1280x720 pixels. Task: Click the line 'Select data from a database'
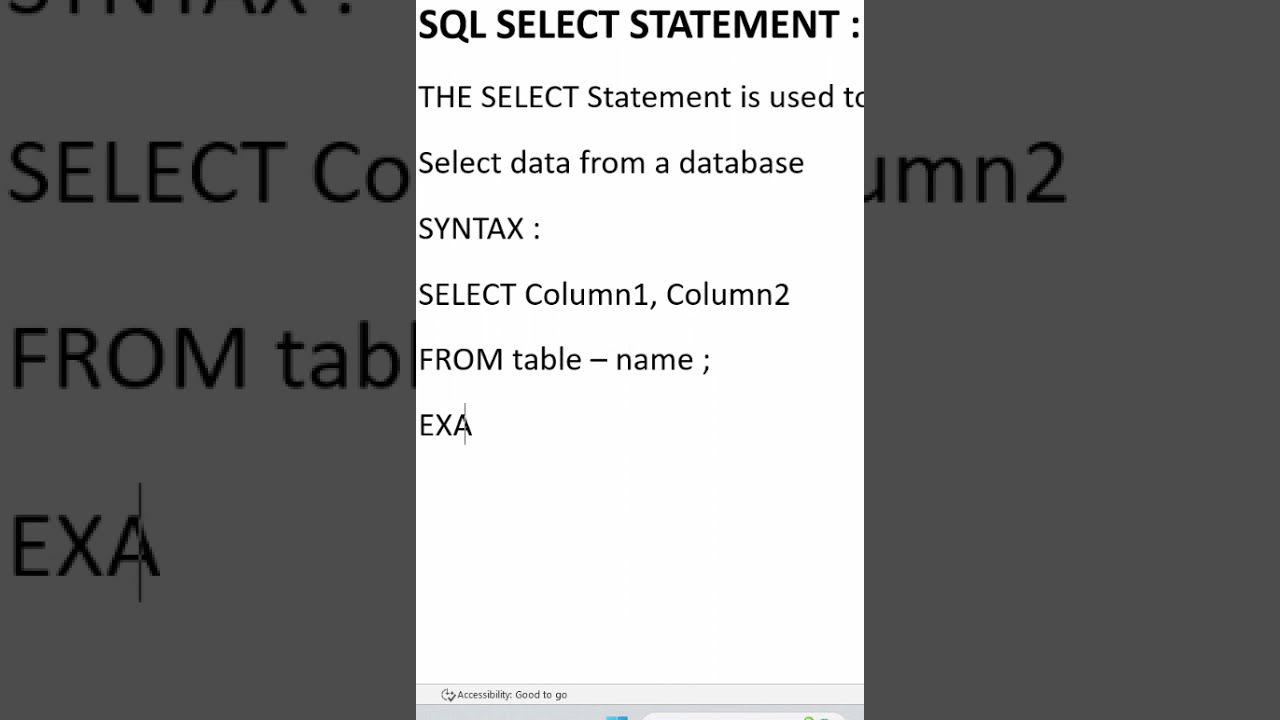click(611, 162)
